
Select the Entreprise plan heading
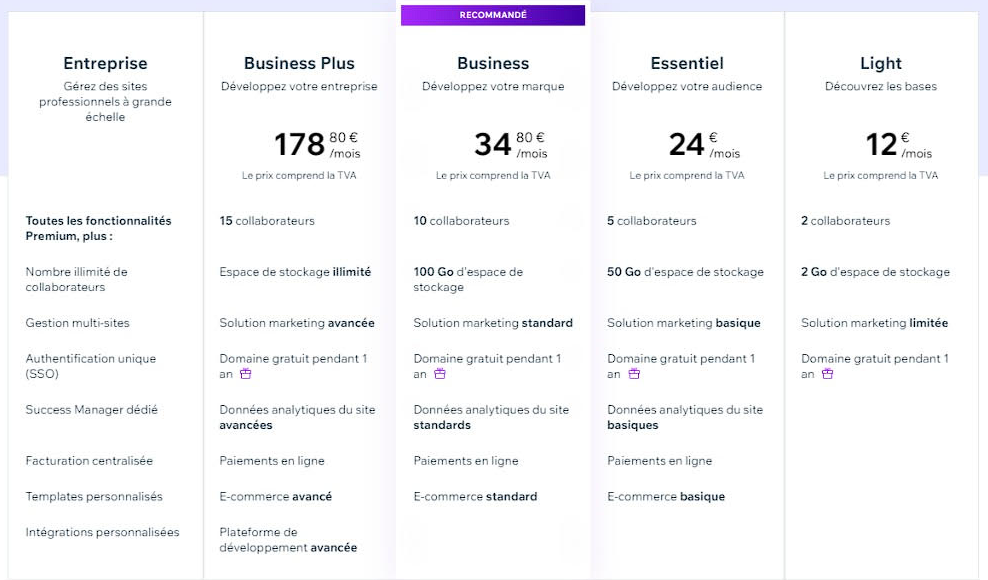(x=105, y=63)
